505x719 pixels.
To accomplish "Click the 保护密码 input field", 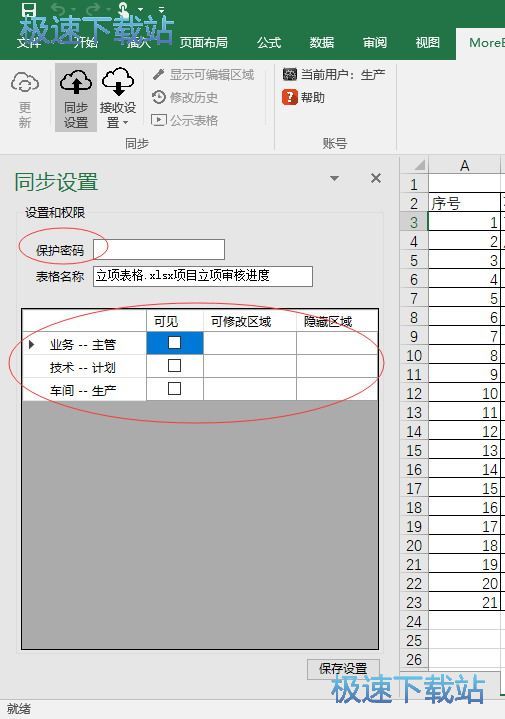I will [159, 250].
